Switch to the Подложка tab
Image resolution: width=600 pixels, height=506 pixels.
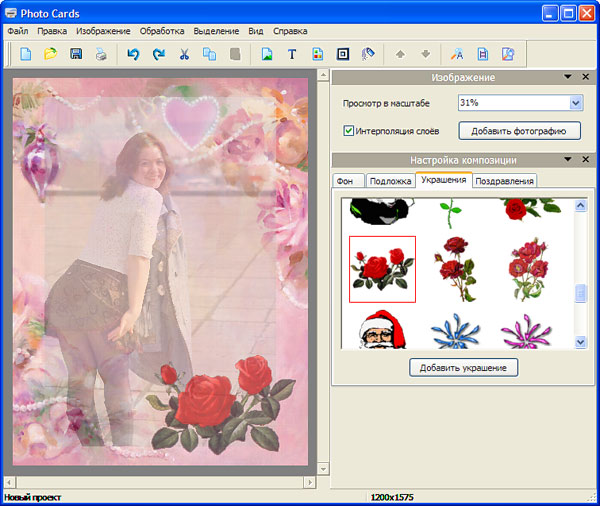pyautogui.click(x=389, y=181)
